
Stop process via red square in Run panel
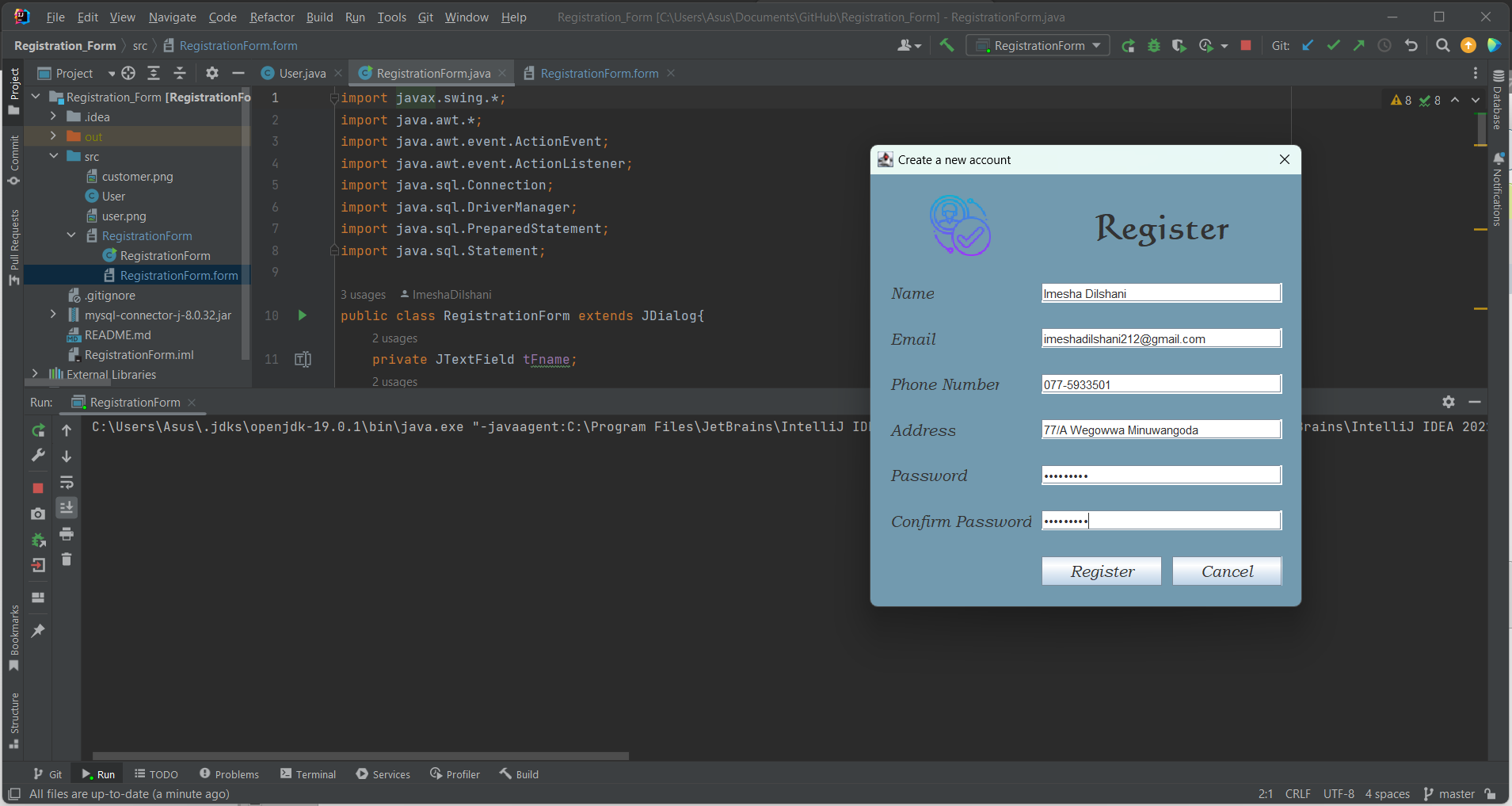[x=38, y=488]
